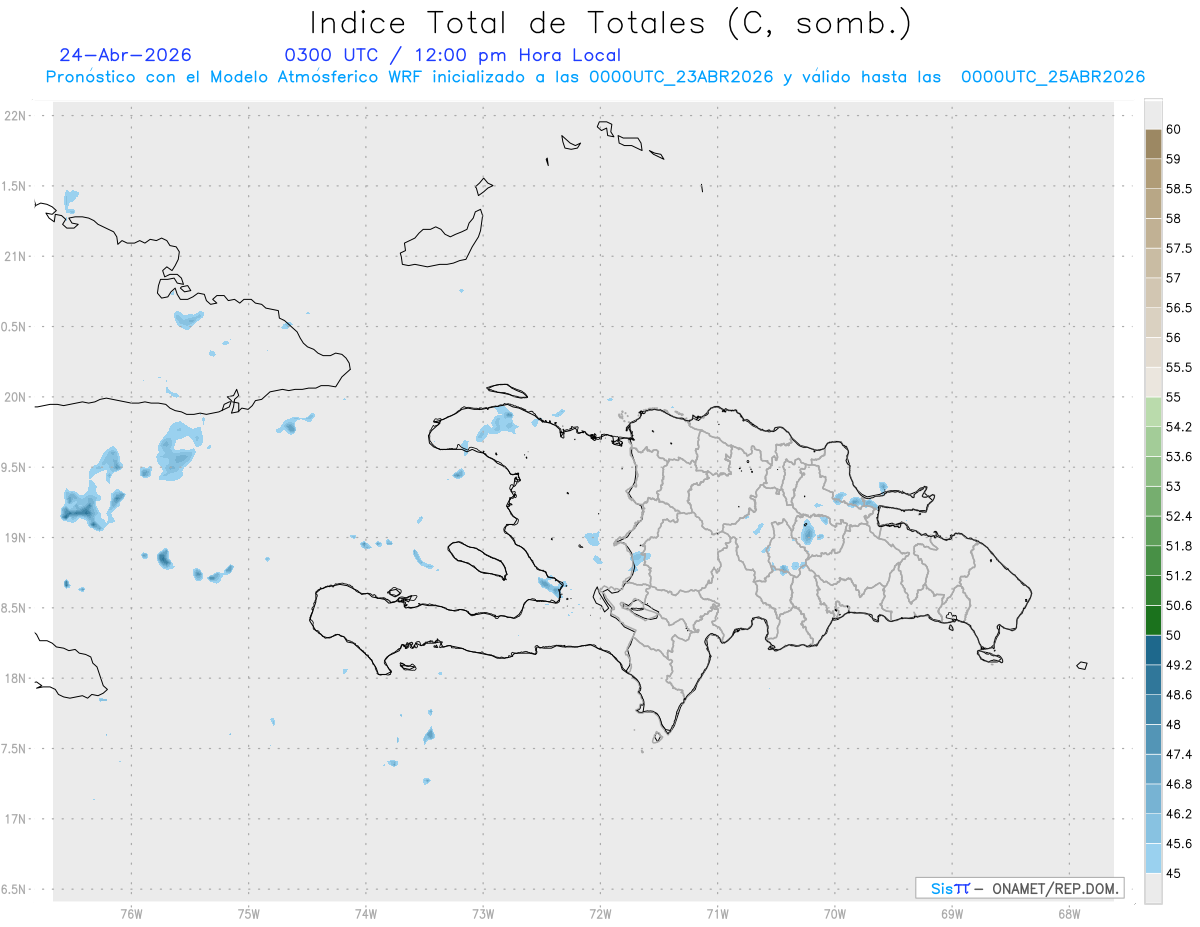Click the 70W longitude axis label
1200x927 pixels.
(835, 913)
